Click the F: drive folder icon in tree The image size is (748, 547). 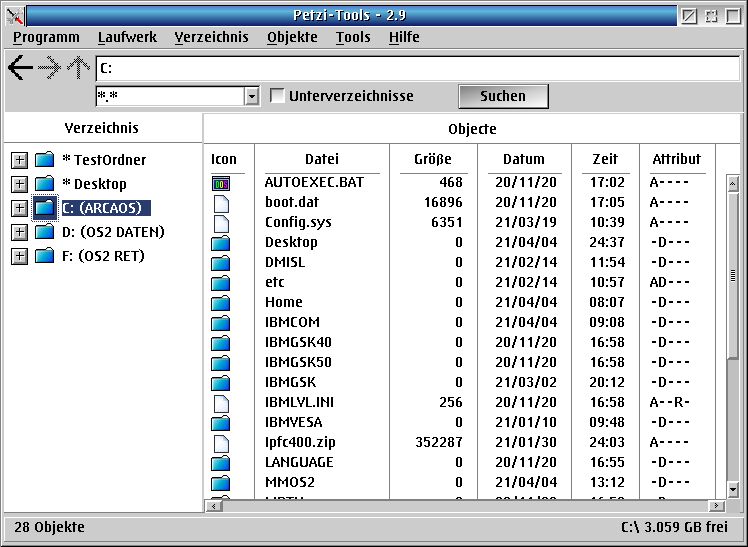[x=45, y=256]
